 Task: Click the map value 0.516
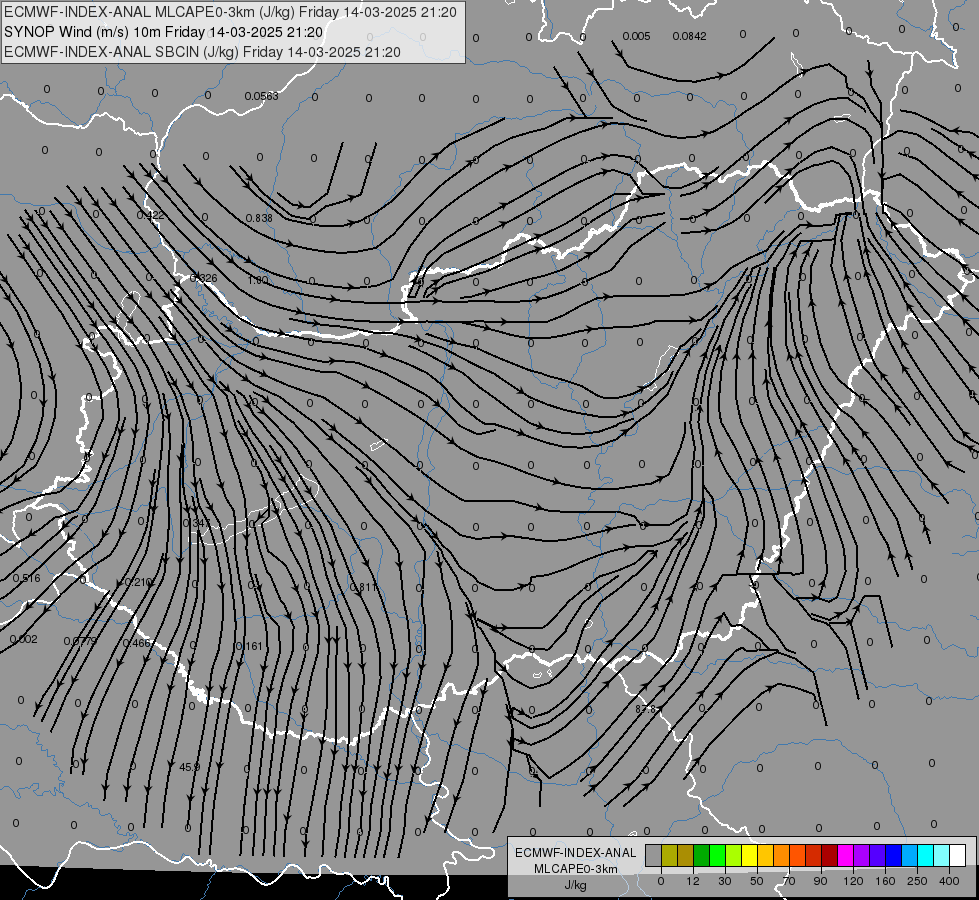(x=26, y=578)
